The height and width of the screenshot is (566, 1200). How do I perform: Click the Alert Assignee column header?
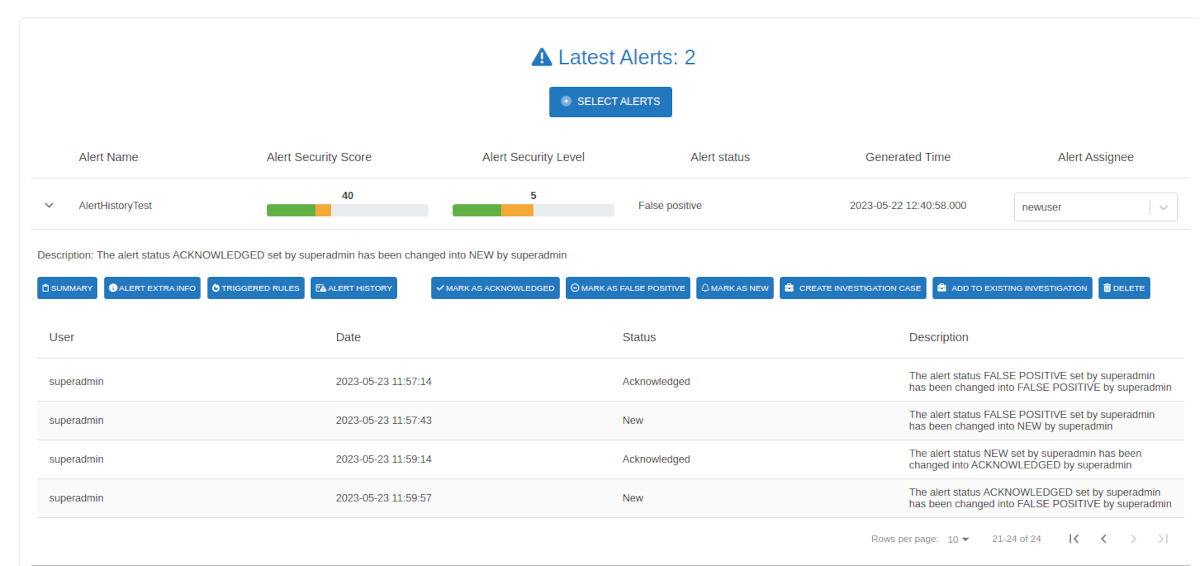coord(1096,157)
